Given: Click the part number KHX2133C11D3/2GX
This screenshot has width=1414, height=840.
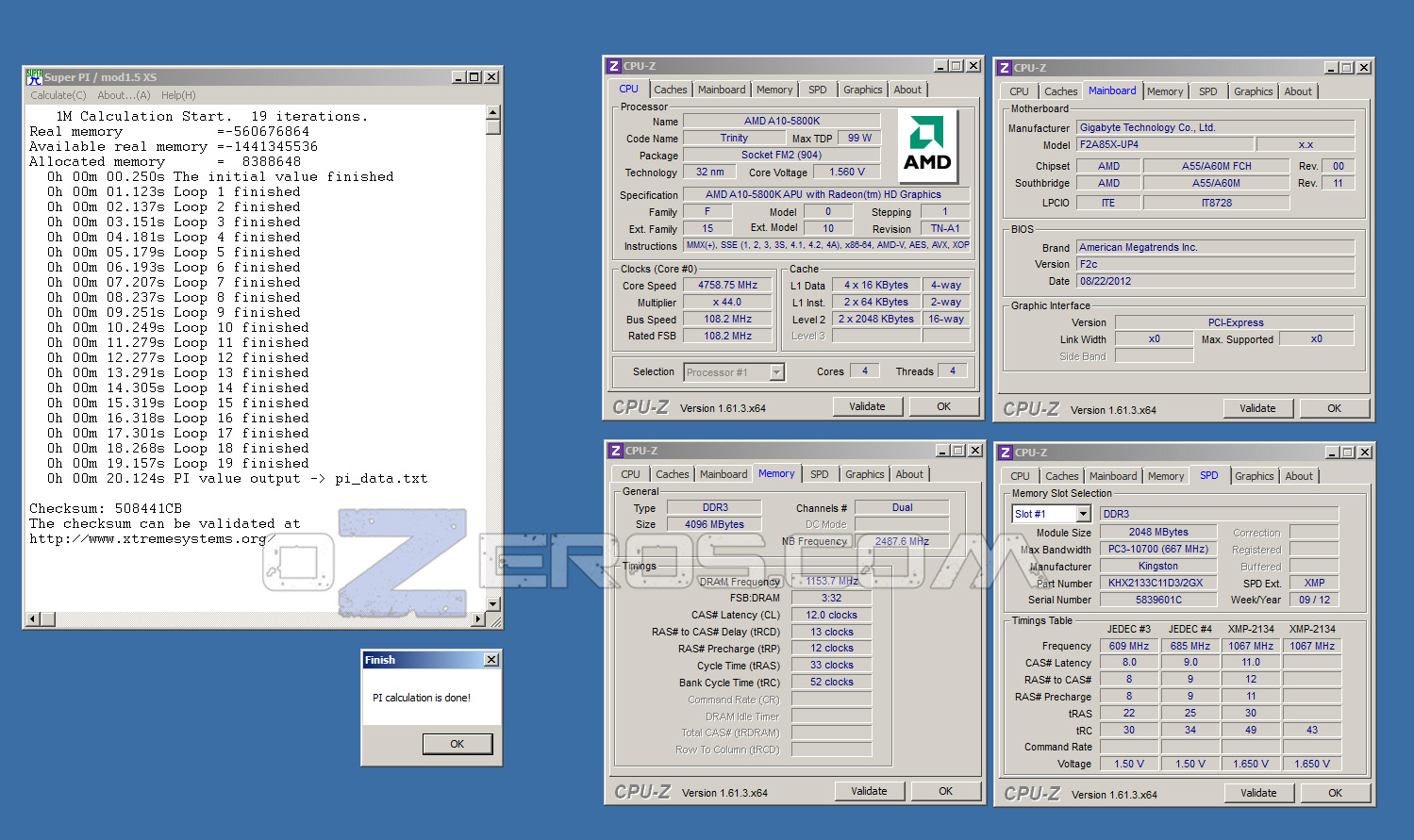Looking at the screenshot, I should pyautogui.click(x=1158, y=583).
